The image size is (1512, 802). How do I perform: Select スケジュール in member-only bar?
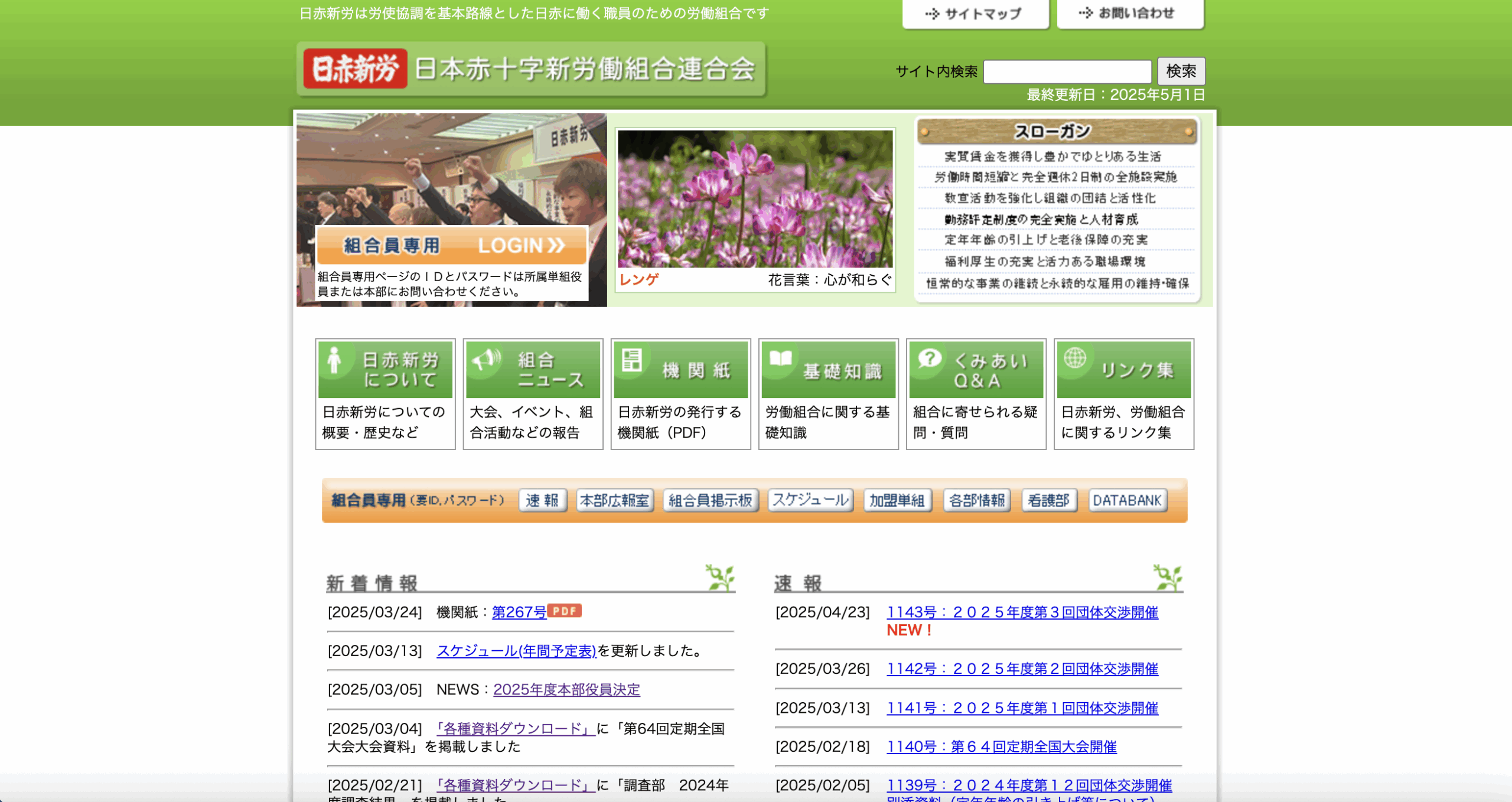[810, 500]
